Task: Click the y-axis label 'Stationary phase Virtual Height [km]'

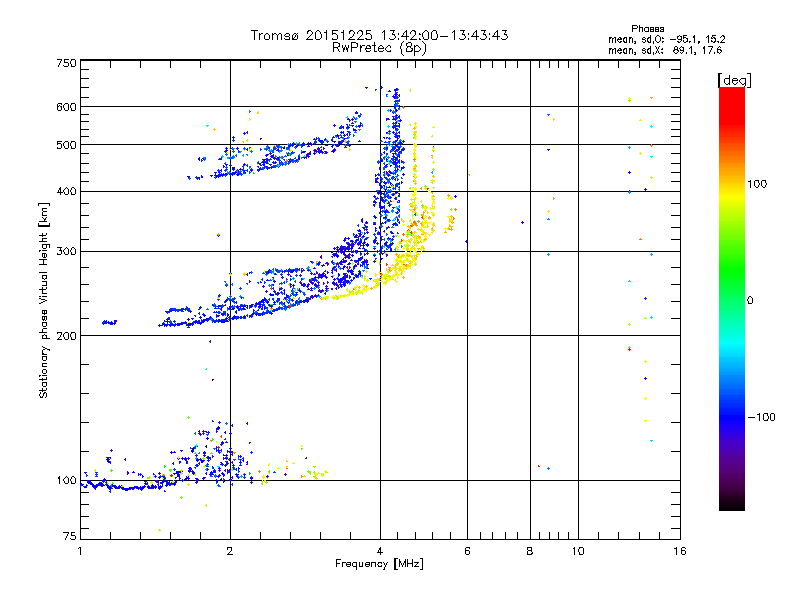Action: tap(43, 300)
